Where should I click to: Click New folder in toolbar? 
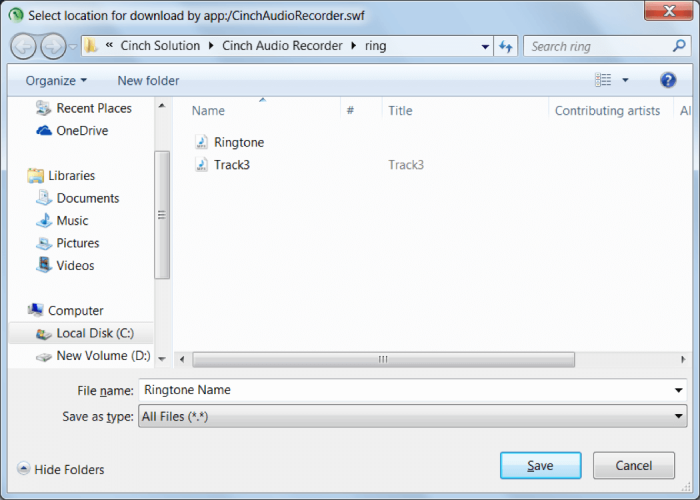tap(150, 80)
